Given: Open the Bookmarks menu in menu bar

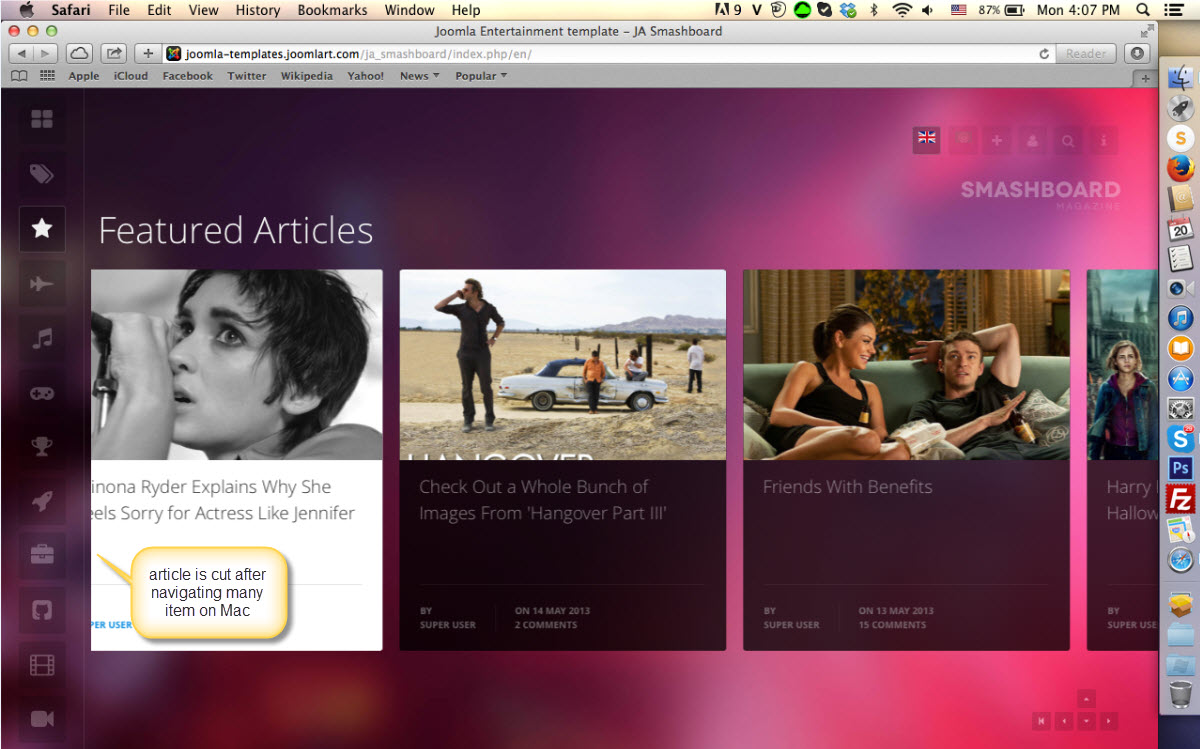Looking at the screenshot, I should (x=332, y=10).
